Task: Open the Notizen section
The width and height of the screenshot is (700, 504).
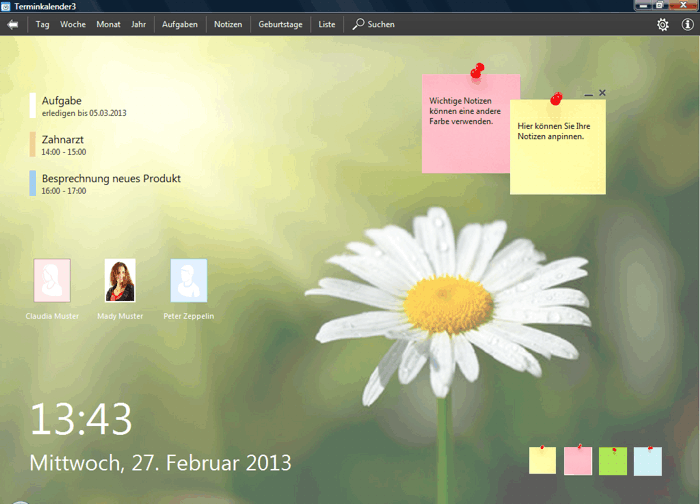Action: pyautogui.click(x=228, y=24)
